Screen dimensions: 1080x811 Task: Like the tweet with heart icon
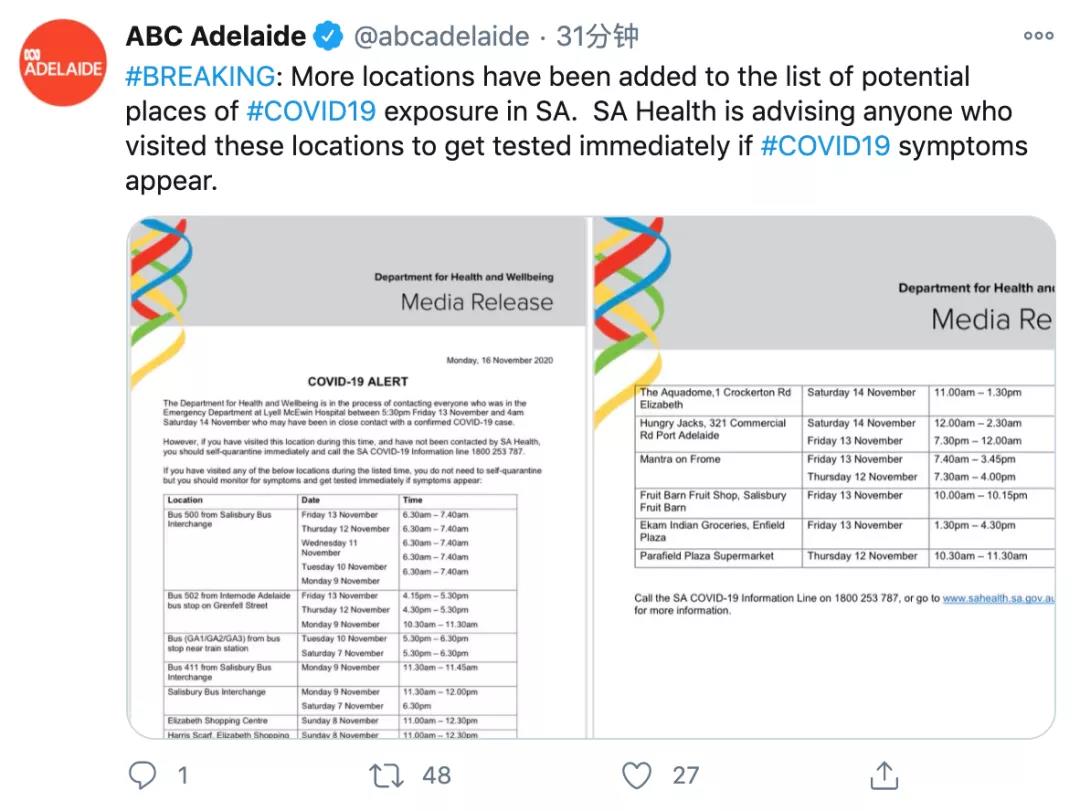coord(636,775)
